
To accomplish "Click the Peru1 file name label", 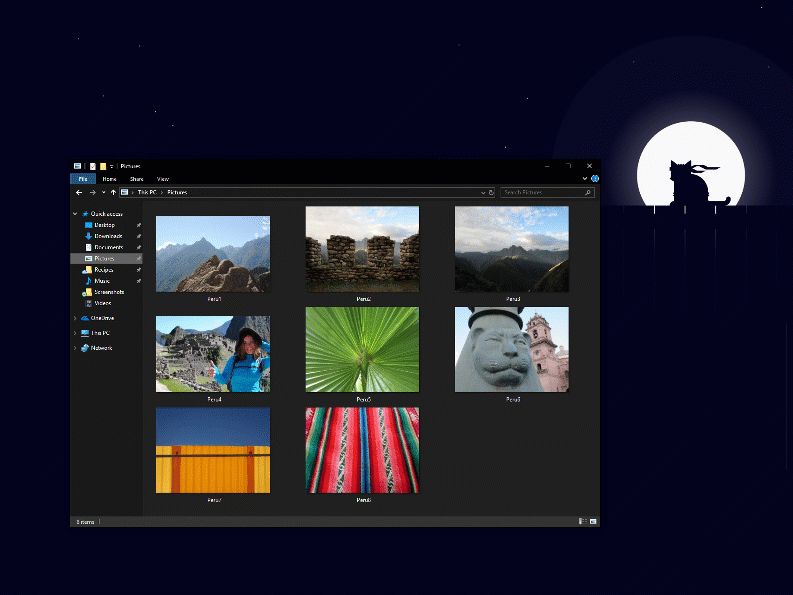I will coord(214,299).
